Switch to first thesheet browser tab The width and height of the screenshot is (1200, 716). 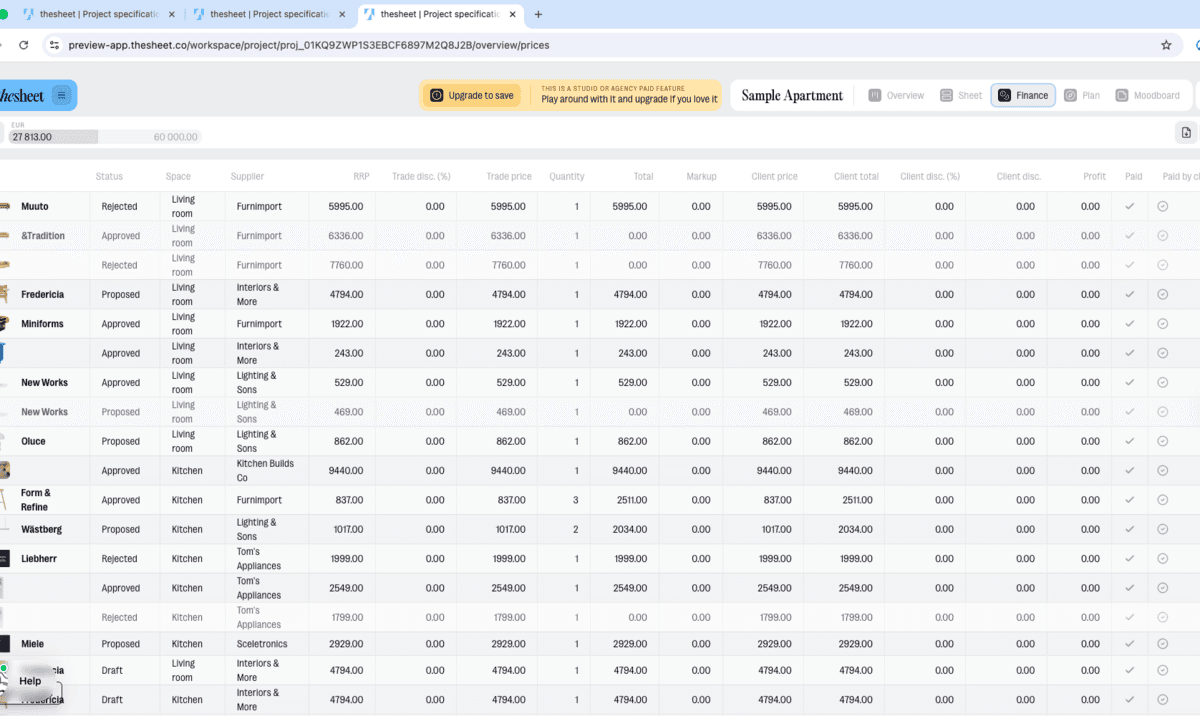point(98,14)
